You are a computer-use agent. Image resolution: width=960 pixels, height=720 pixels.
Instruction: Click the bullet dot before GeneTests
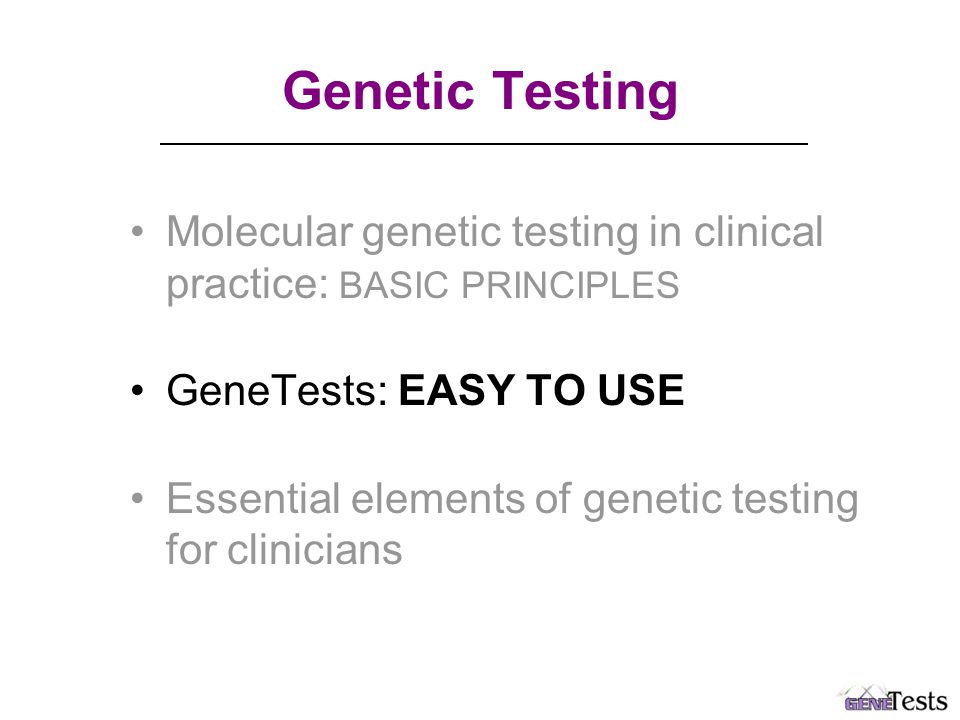pos(137,390)
